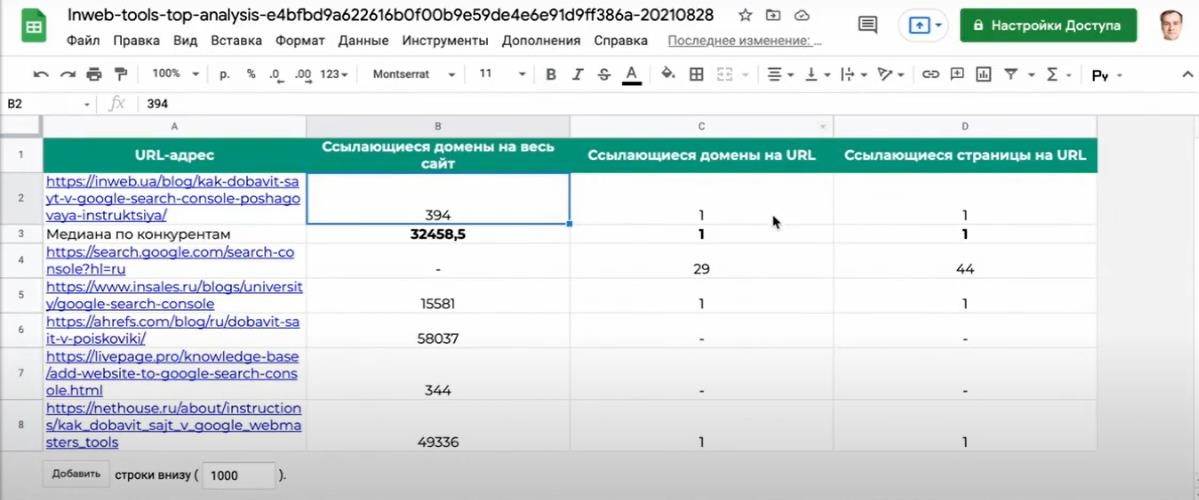Viewport: 1199px width, 500px height.
Task: Open the Инструменты menu
Action: [x=445, y=41]
